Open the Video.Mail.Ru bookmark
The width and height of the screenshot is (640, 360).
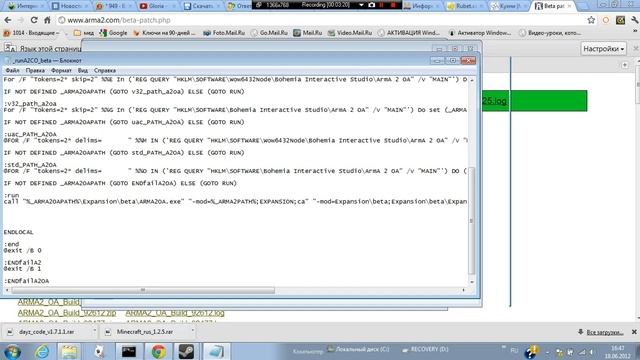coord(350,33)
